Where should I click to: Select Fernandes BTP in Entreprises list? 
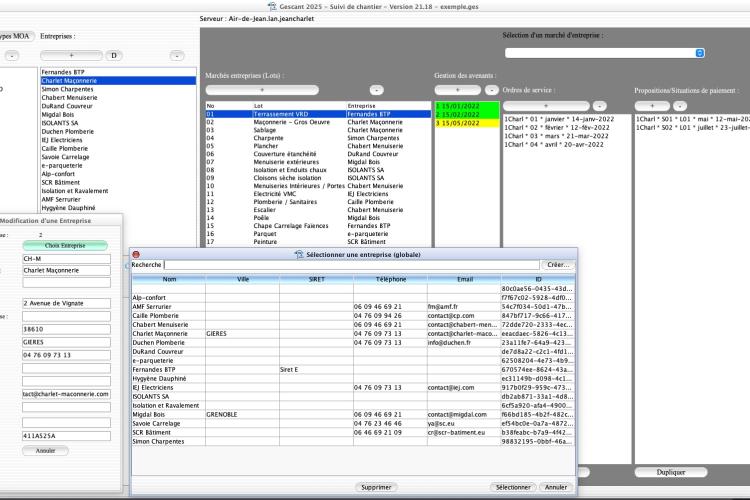click(x=118, y=72)
